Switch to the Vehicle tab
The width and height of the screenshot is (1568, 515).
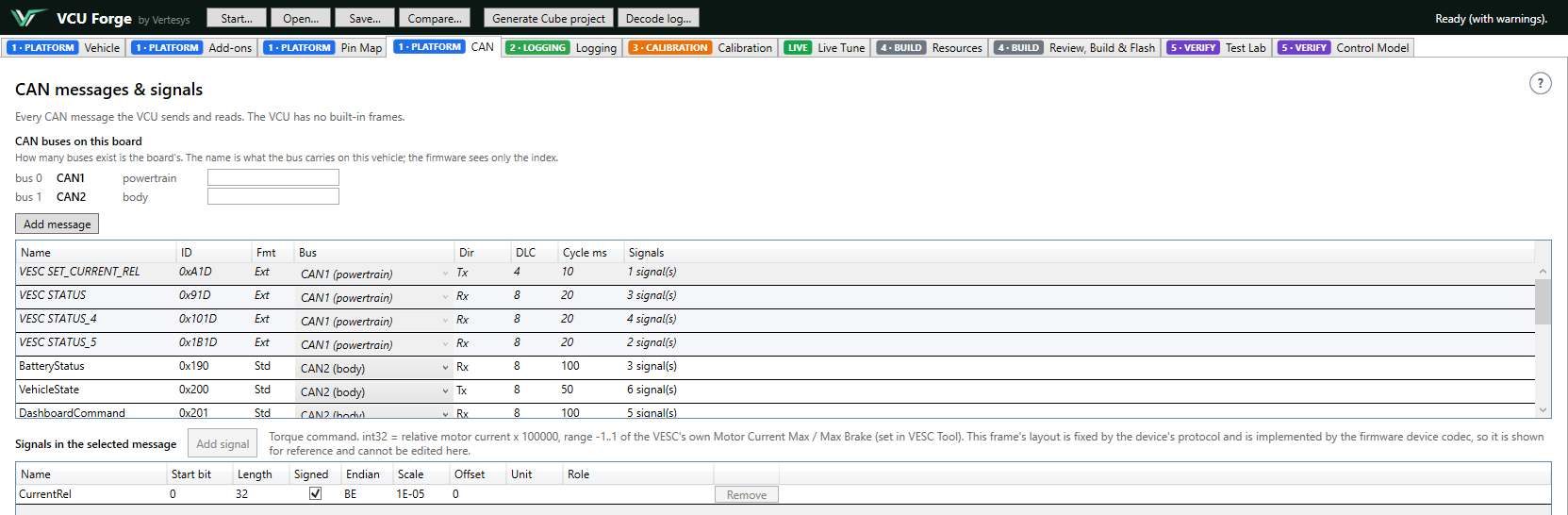click(x=65, y=47)
